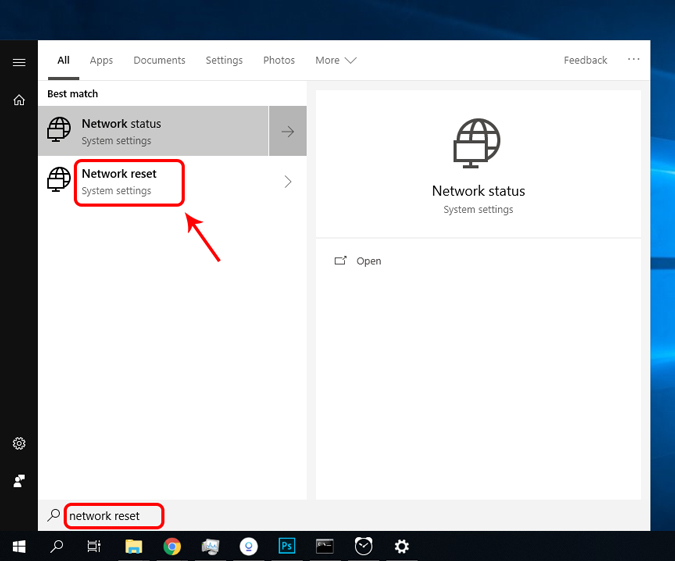Open Settings gear on the taskbar
Screen dimensions: 675x561
pos(402,546)
